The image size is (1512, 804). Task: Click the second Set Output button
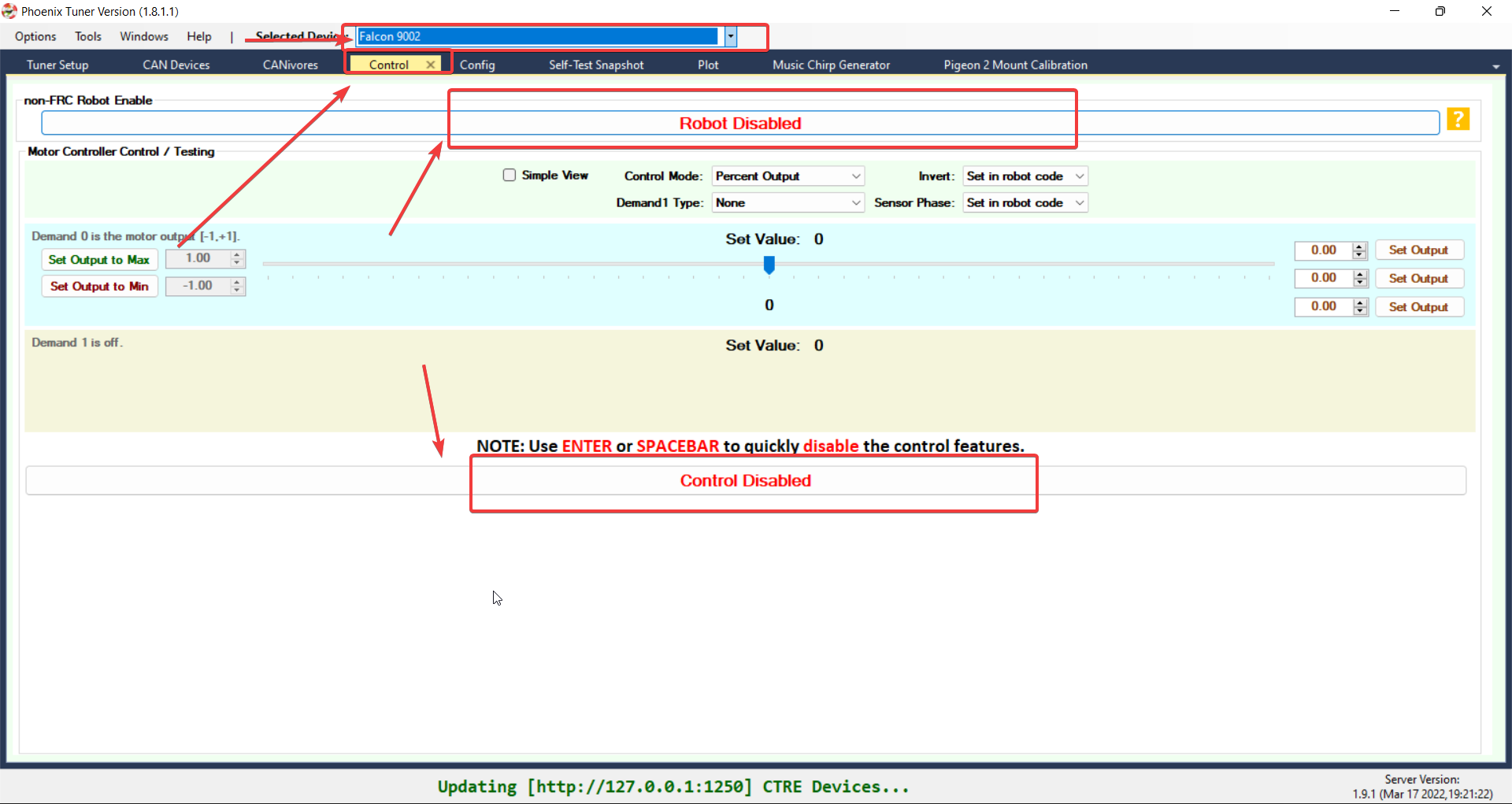[x=1419, y=278]
